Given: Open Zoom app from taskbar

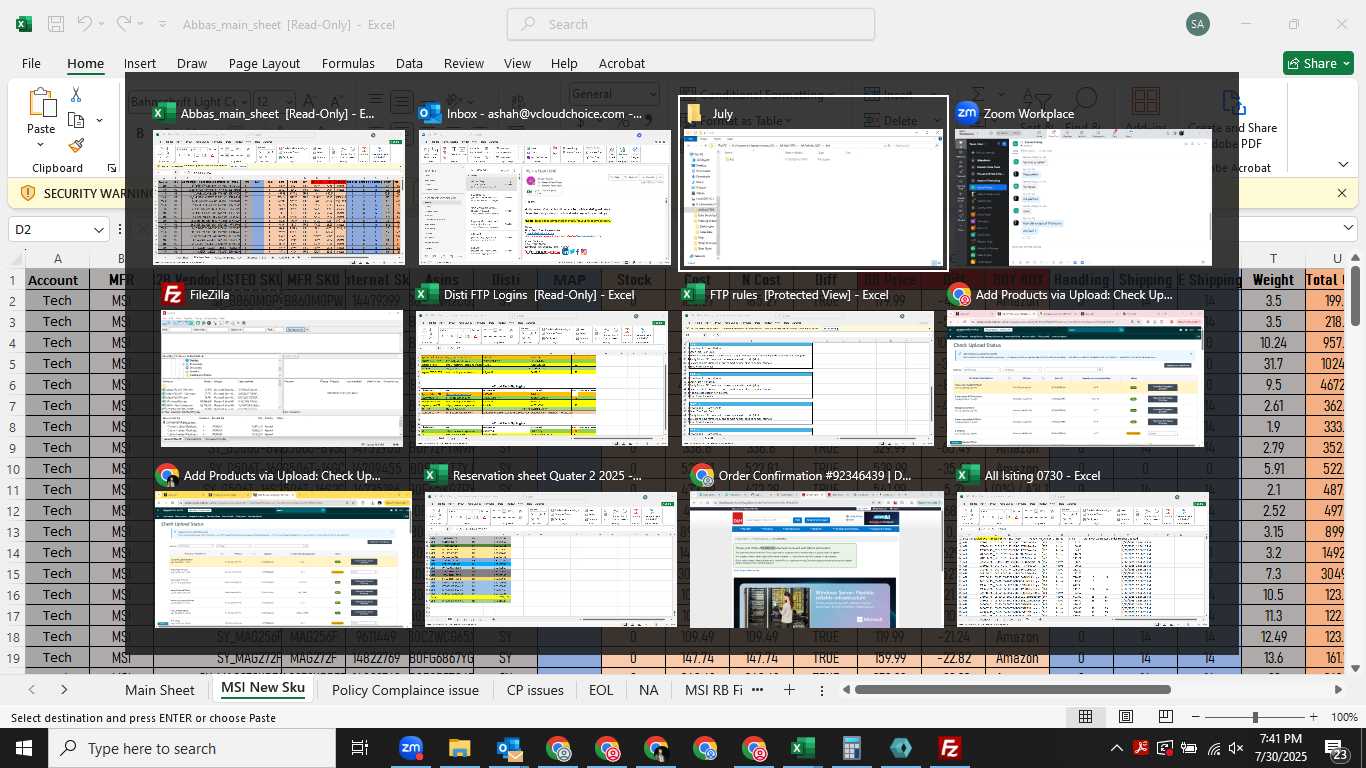Looking at the screenshot, I should pyautogui.click(x=410, y=748).
